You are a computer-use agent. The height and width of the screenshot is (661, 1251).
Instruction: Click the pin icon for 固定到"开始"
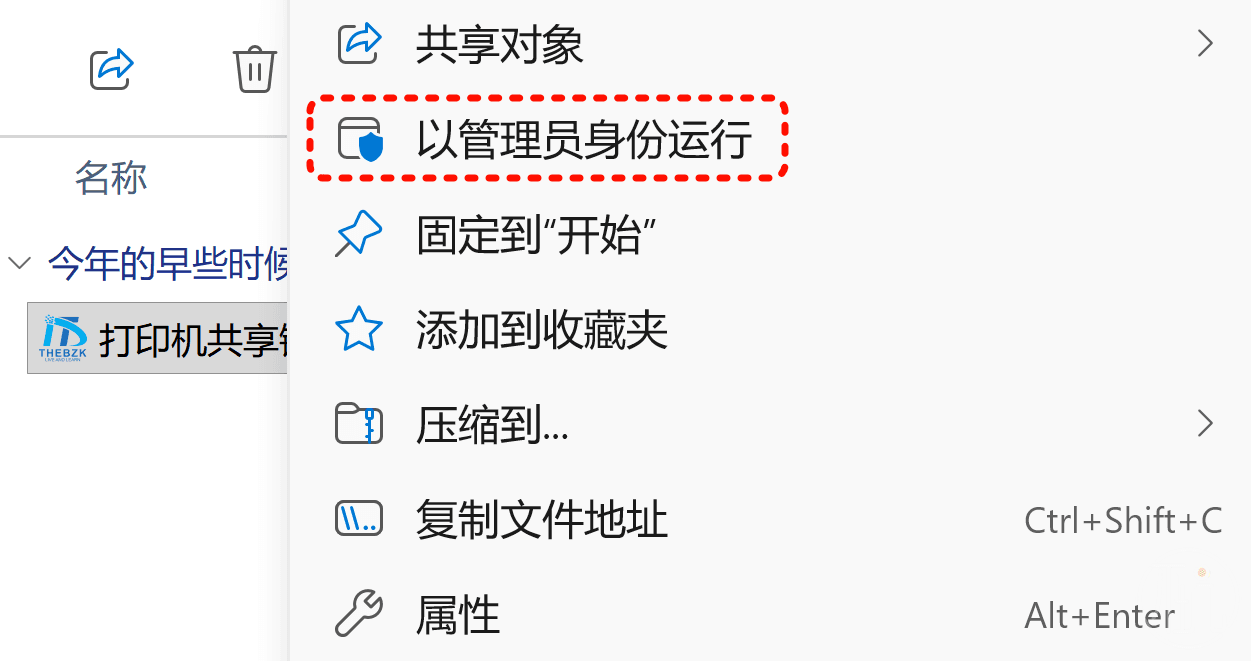(x=358, y=234)
